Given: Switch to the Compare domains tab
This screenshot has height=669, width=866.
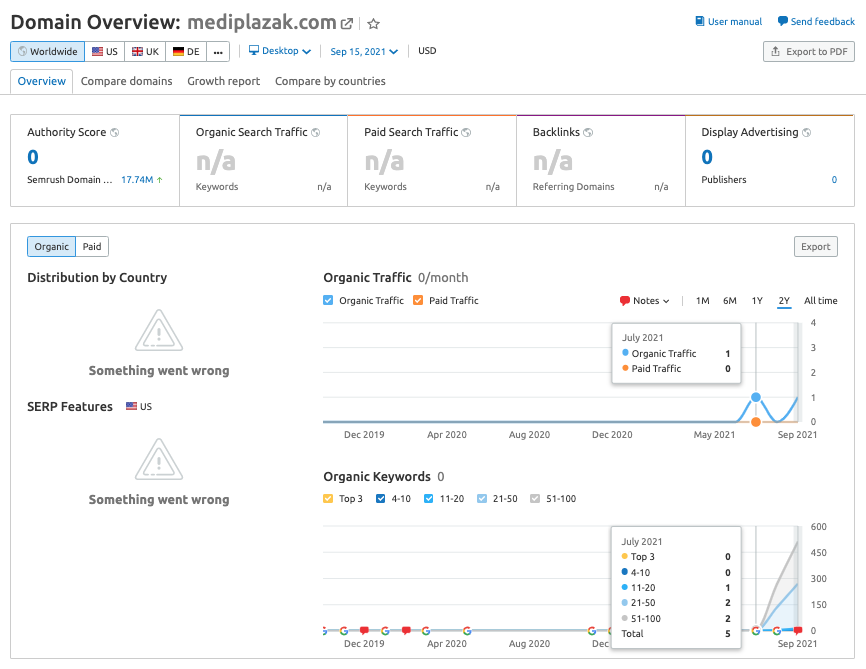Looking at the screenshot, I should (126, 81).
